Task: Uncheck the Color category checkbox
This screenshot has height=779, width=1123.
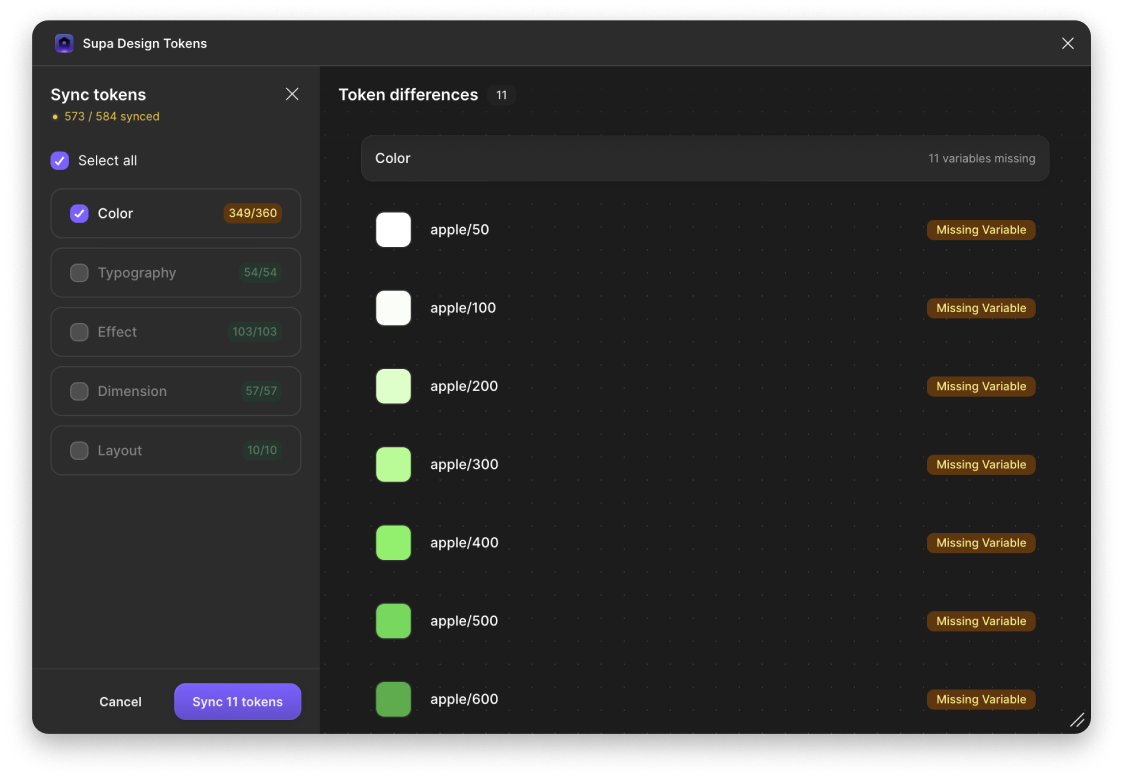Action: [x=79, y=214]
